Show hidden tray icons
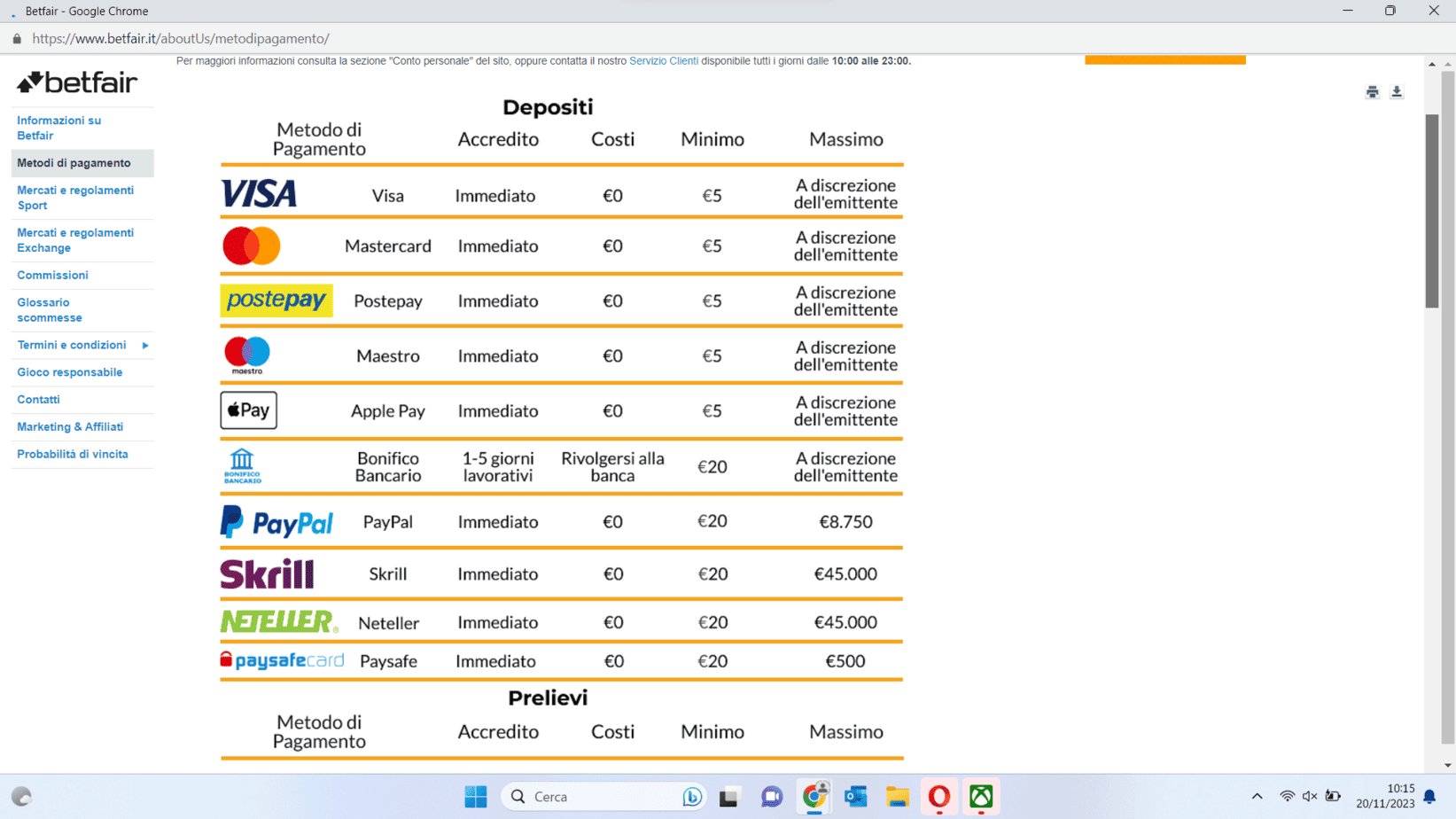The image size is (1456, 819). click(x=1257, y=797)
